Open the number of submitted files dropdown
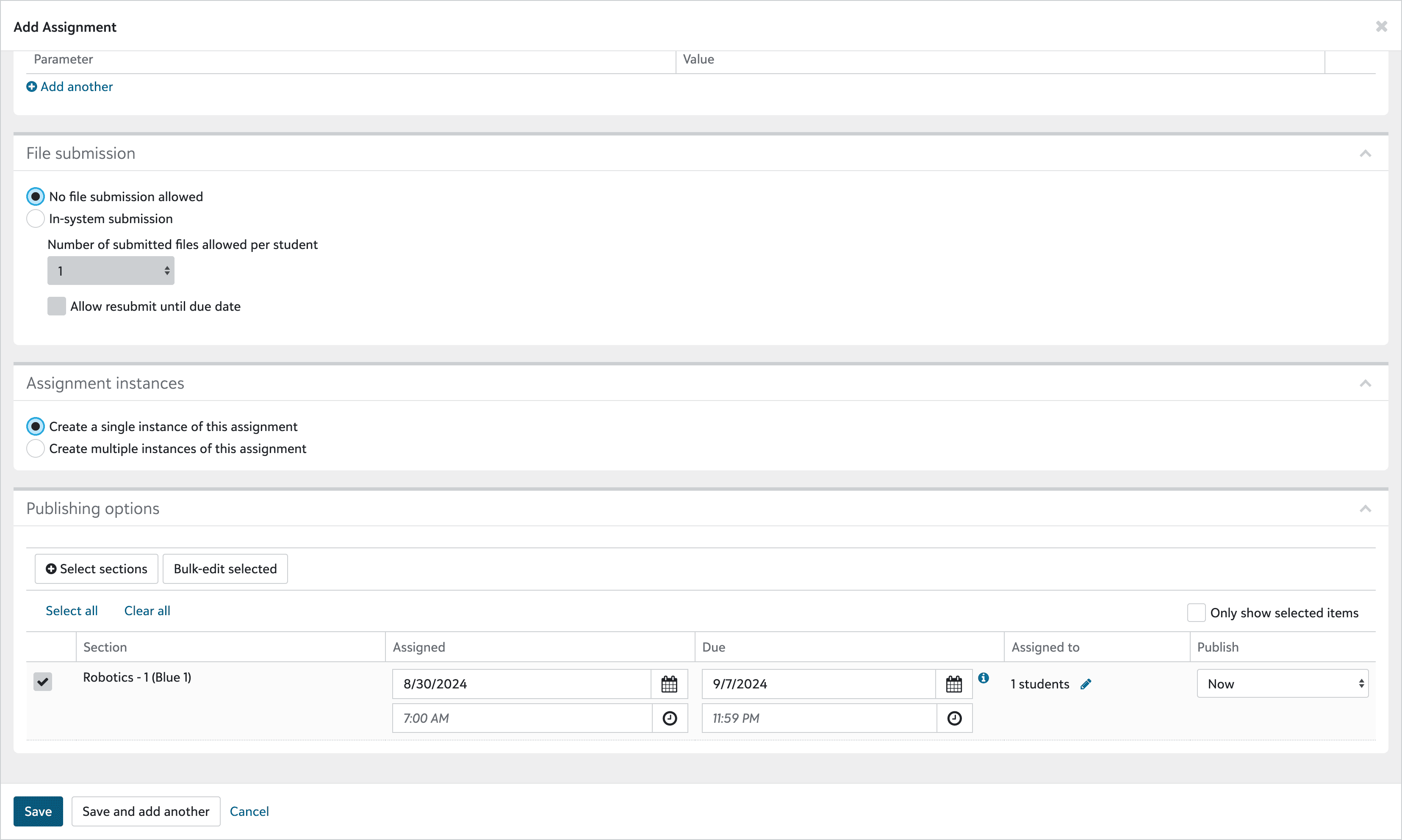 point(111,271)
